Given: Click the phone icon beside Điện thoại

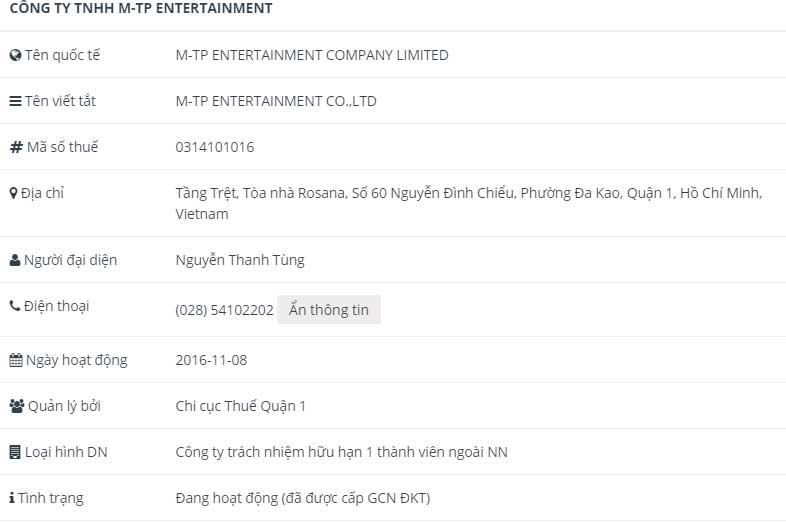Looking at the screenshot, I should pos(14,306).
